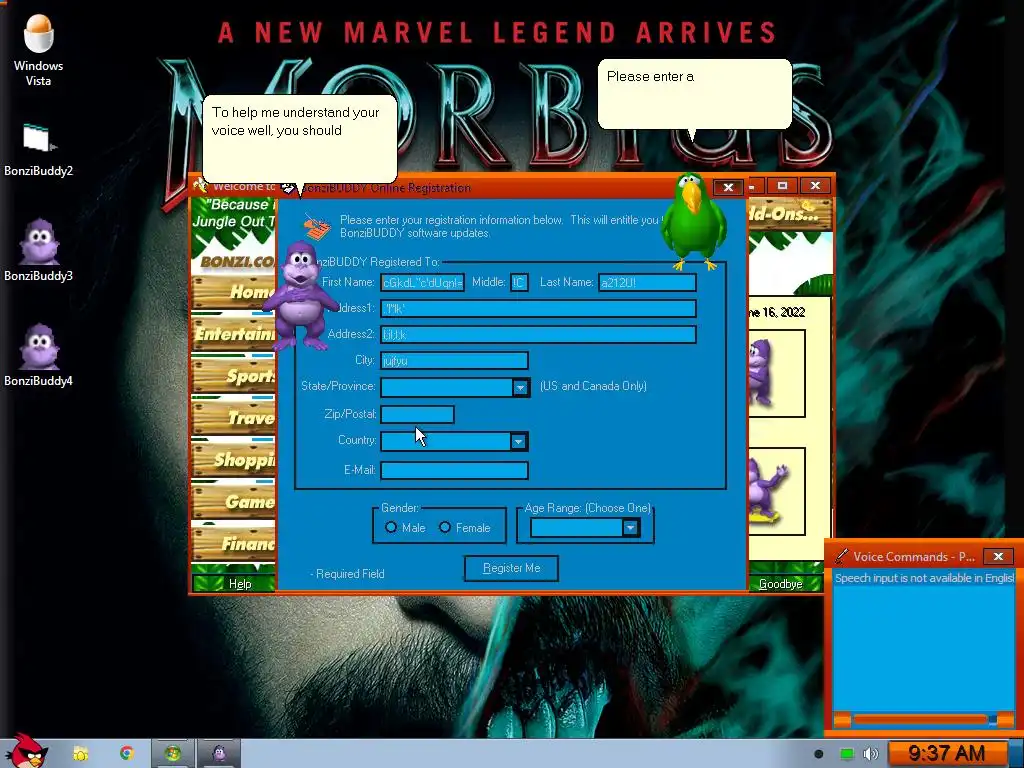Open the State/Province dropdown
Viewport: 1024px width, 768px height.
pyautogui.click(x=520, y=387)
